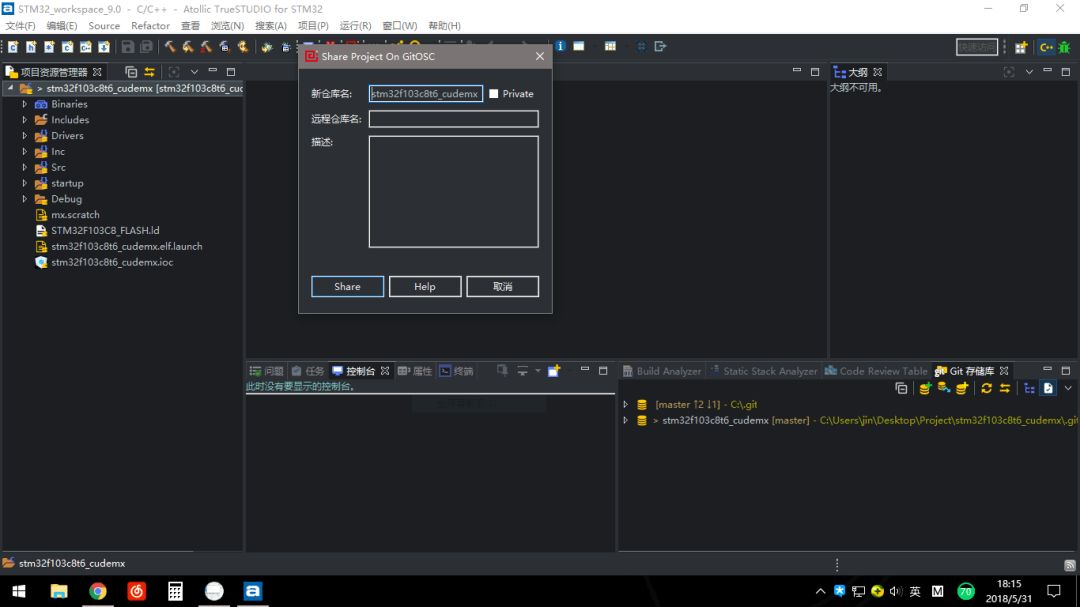The height and width of the screenshot is (607, 1080).
Task: Click the 描述 description text area
Action: click(x=453, y=192)
